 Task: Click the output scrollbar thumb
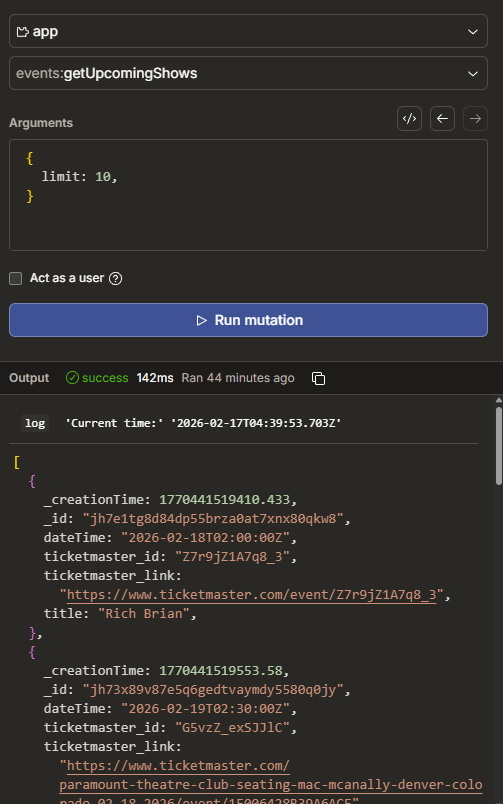pyautogui.click(x=498, y=446)
